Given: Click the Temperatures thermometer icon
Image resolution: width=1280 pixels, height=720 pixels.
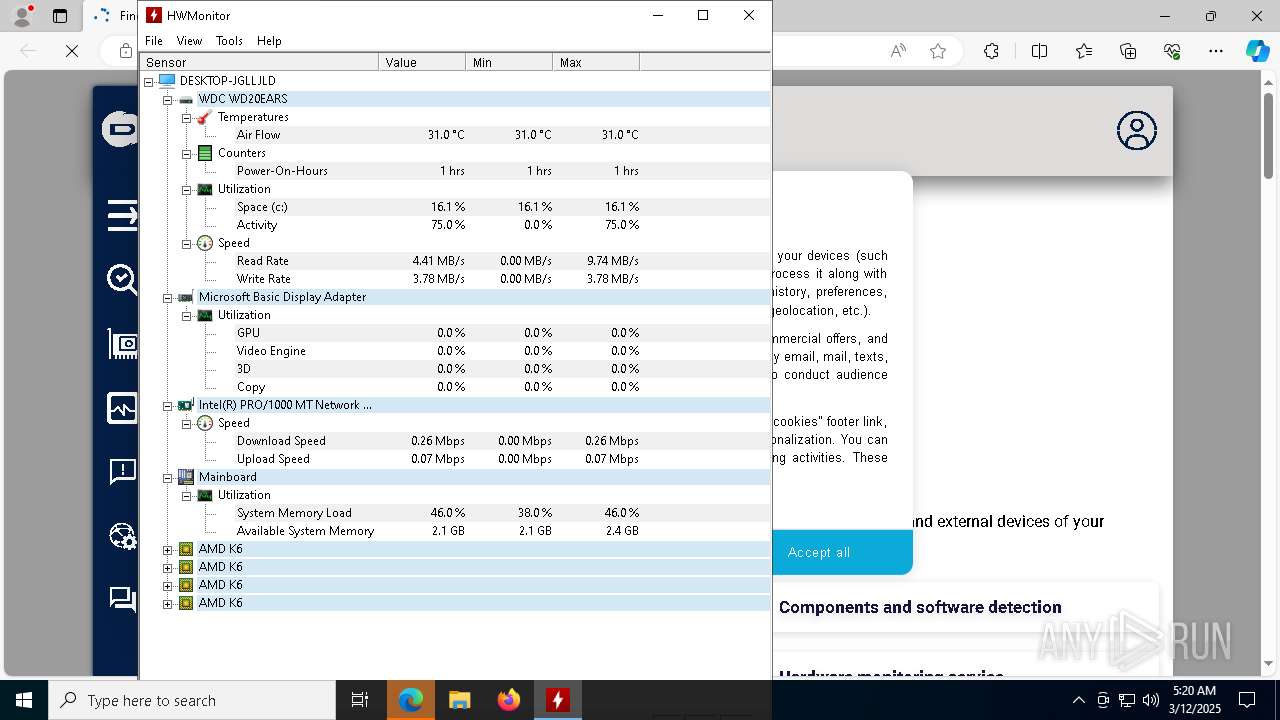Looking at the screenshot, I should [x=204, y=117].
